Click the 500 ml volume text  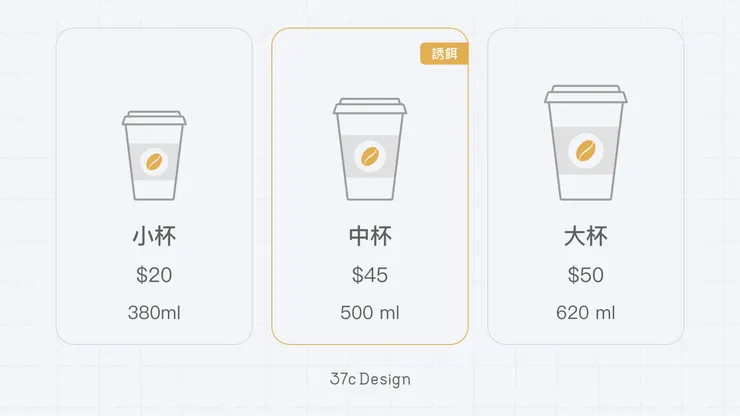[x=370, y=313]
